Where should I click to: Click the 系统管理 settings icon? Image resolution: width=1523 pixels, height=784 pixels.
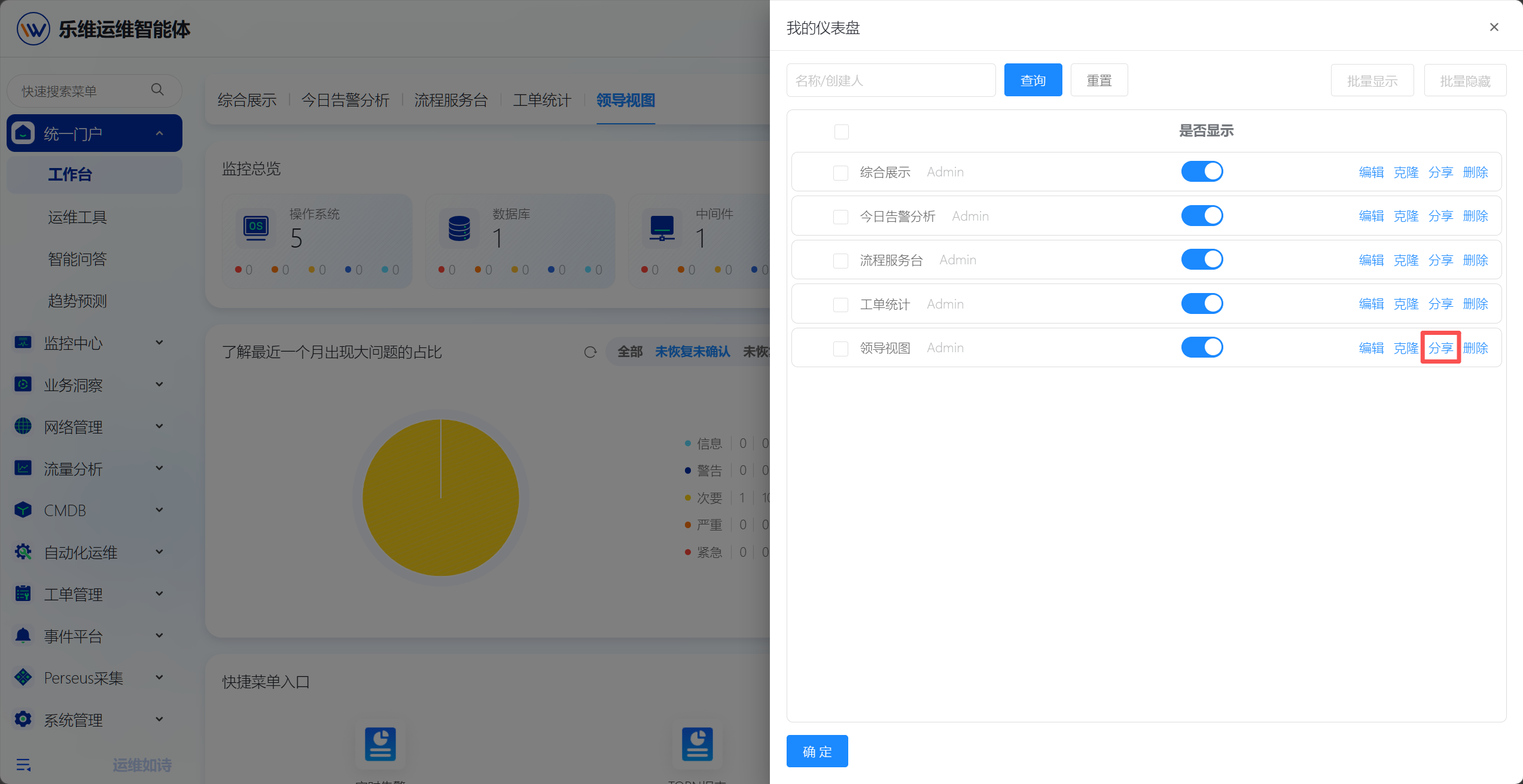(x=23, y=719)
